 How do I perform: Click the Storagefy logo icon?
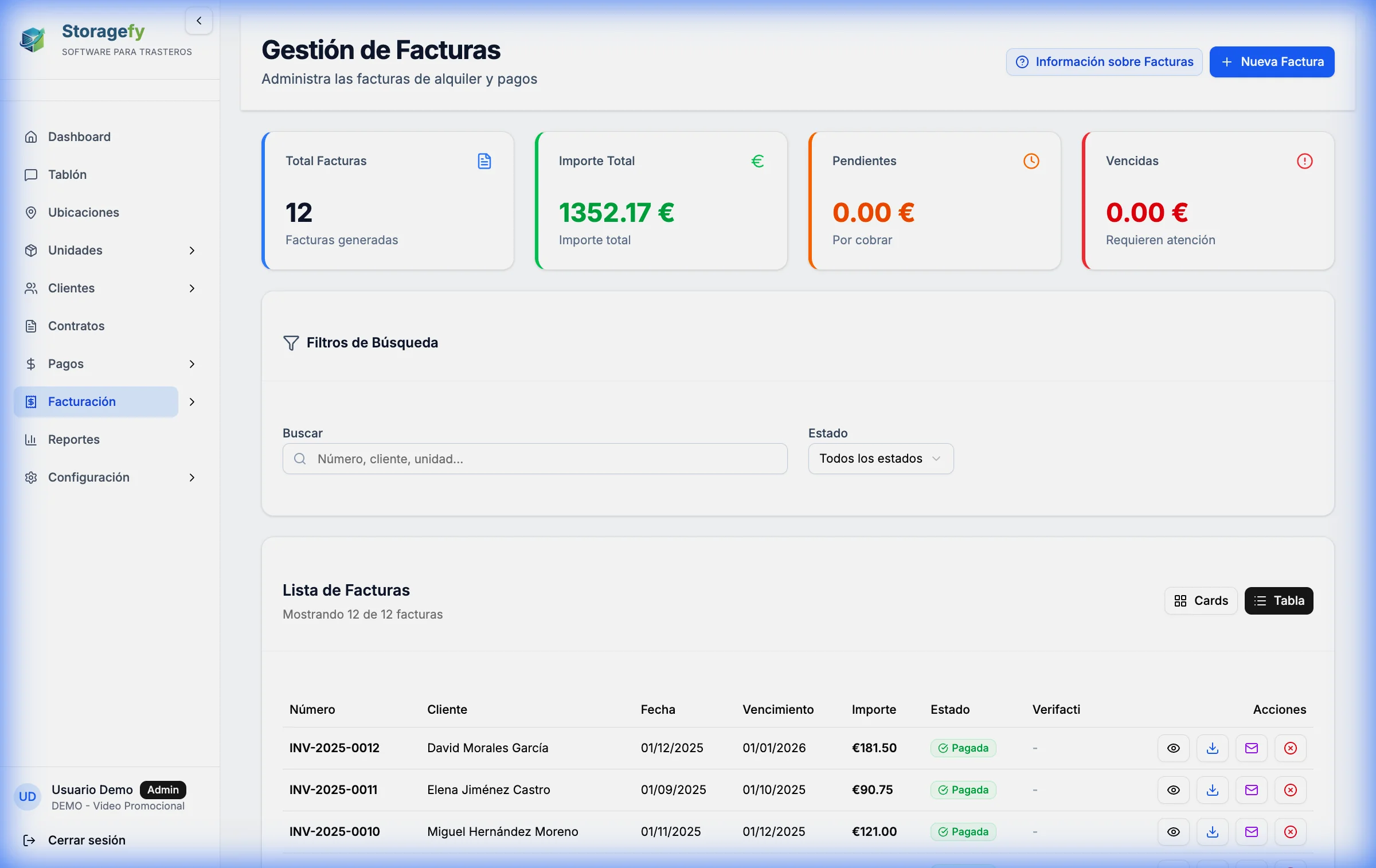pyautogui.click(x=33, y=40)
